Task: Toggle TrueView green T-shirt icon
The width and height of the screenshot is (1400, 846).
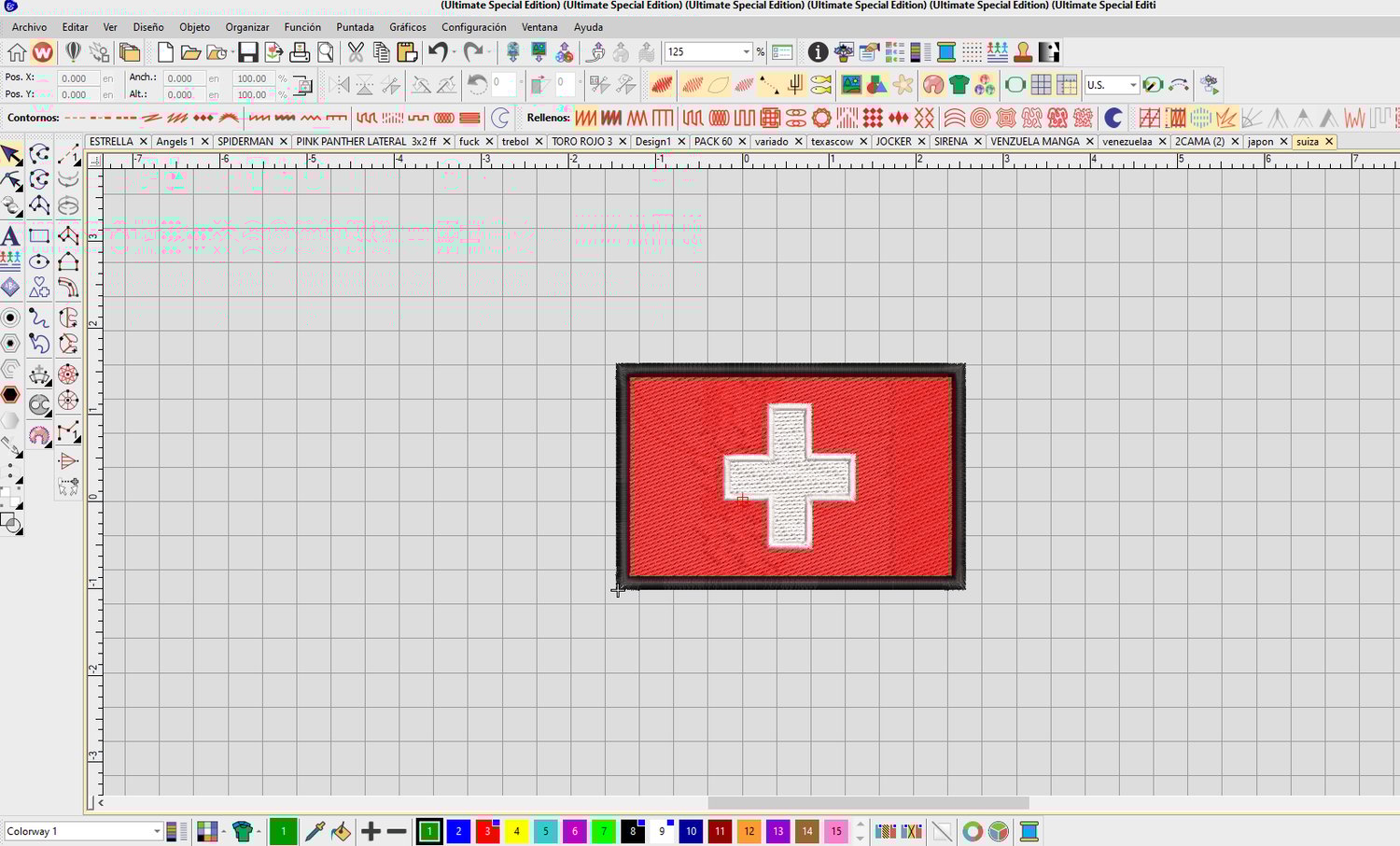Action: 959,85
